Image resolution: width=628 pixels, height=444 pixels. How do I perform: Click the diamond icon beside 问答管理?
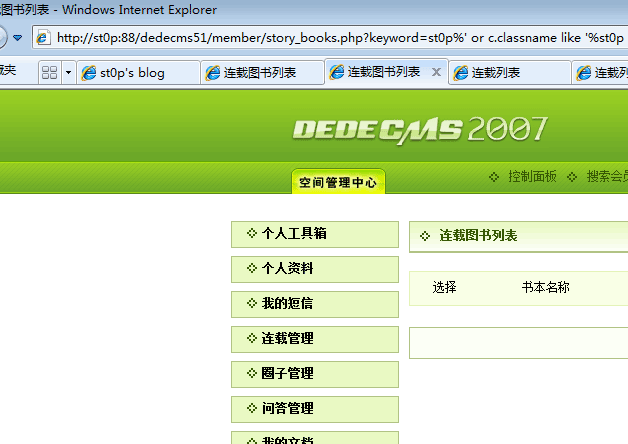coord(252,408)
